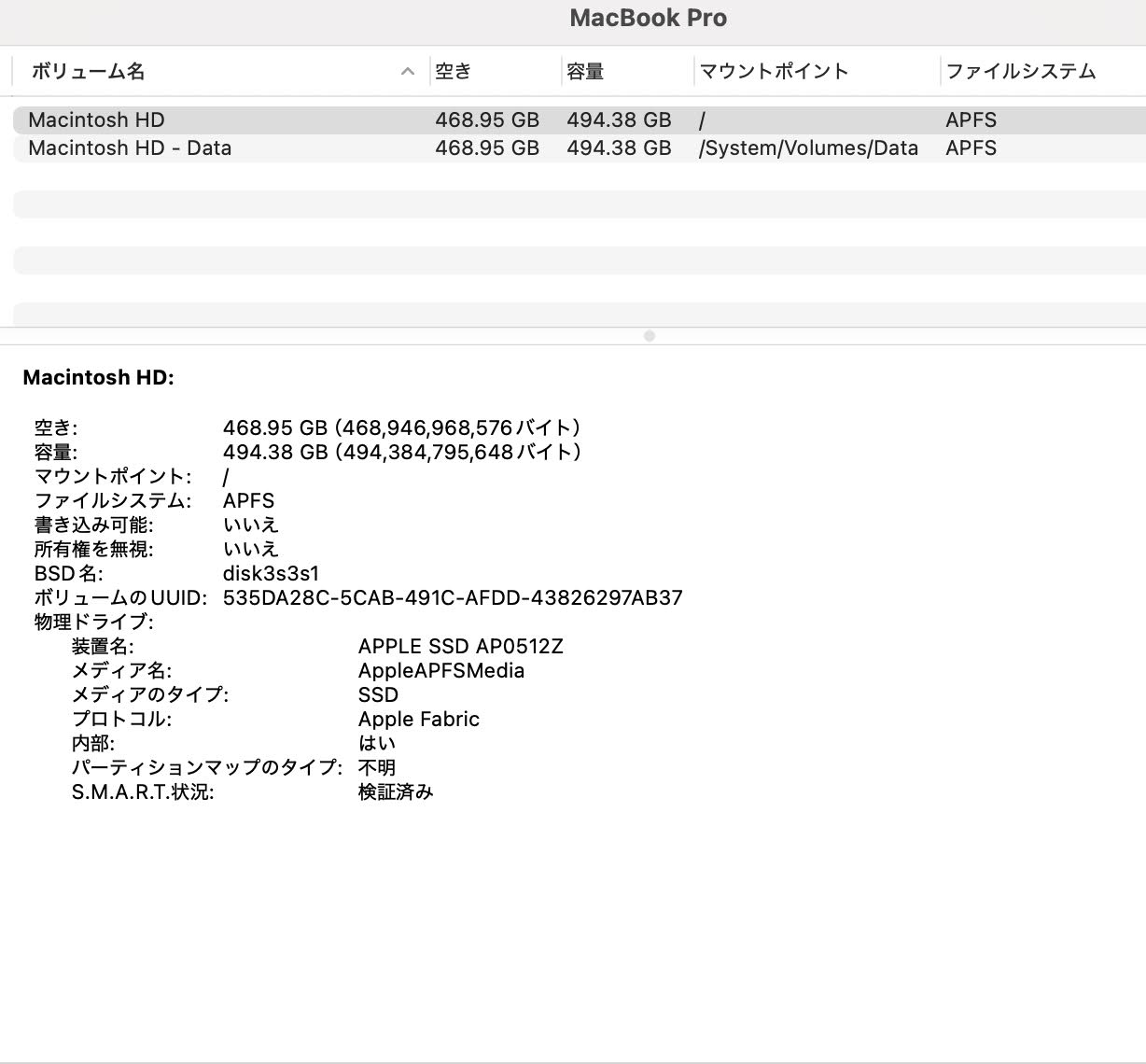Click the APPLE SSD AP0512Z device name
The image size is (1146, 1064).
(x=461, y=646)
